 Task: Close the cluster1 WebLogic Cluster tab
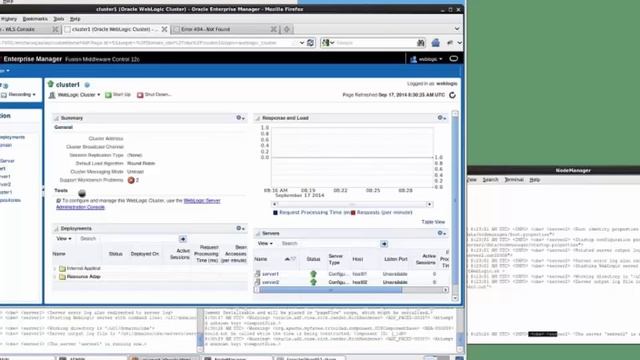click(164, 29)
